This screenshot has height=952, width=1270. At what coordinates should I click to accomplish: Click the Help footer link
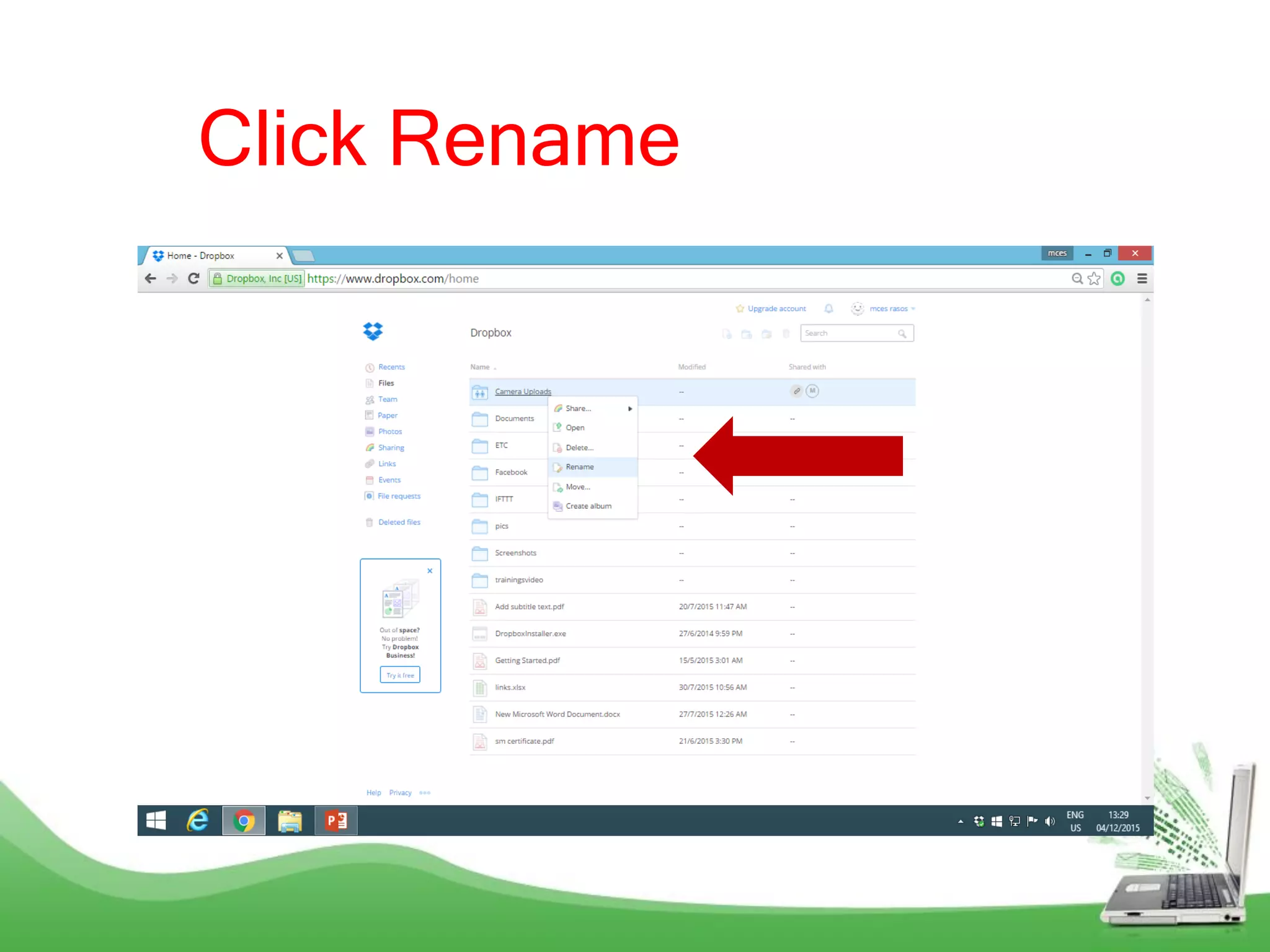(x=373, y=793)
